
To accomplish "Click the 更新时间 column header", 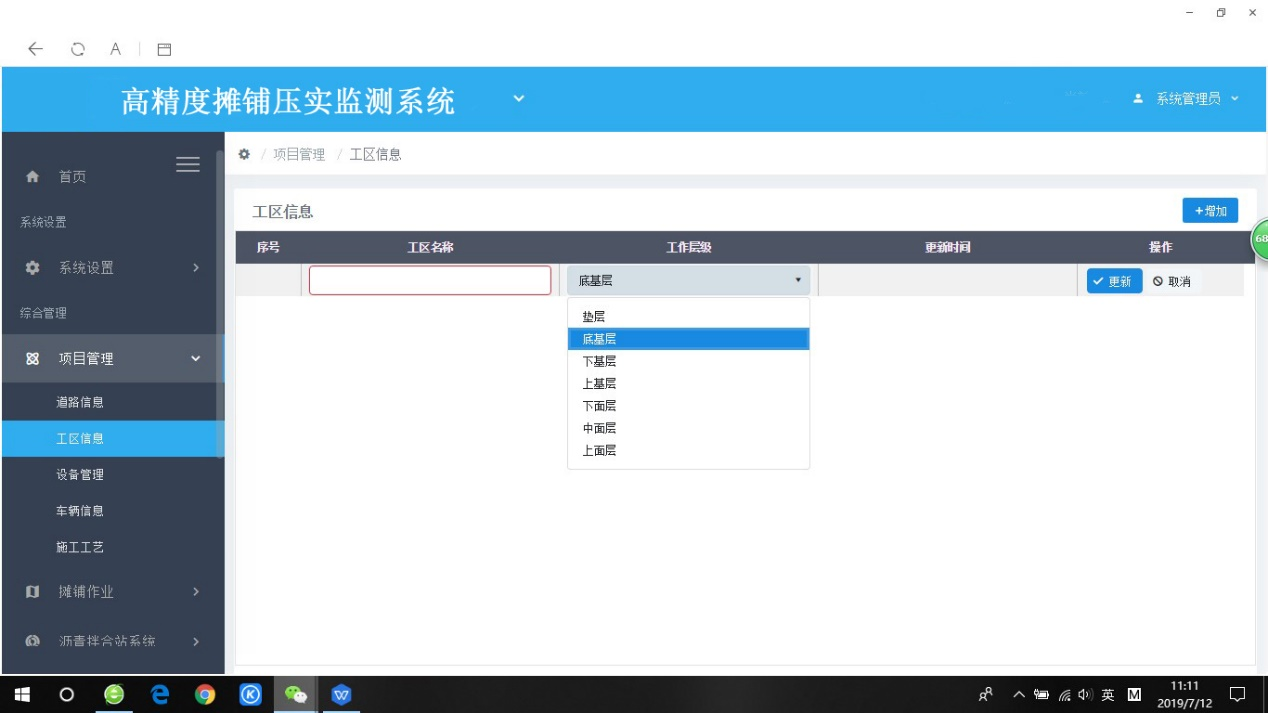I will [947, 247].
